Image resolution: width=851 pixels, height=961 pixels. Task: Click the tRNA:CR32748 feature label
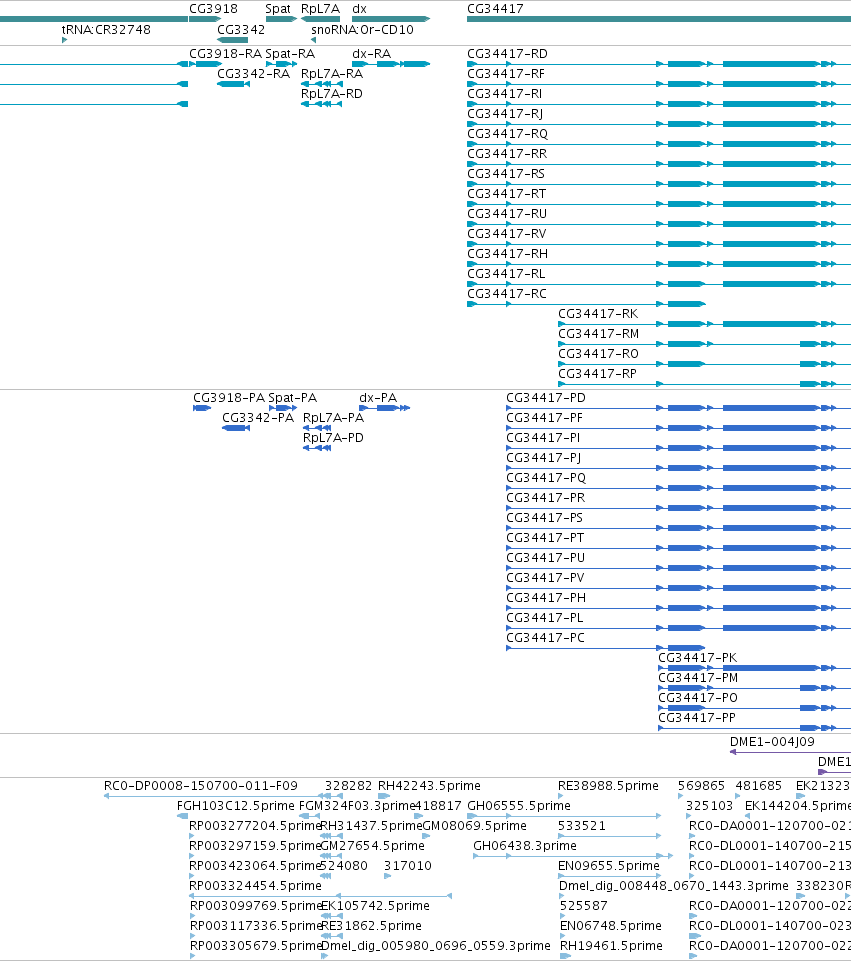pos(106,30)
